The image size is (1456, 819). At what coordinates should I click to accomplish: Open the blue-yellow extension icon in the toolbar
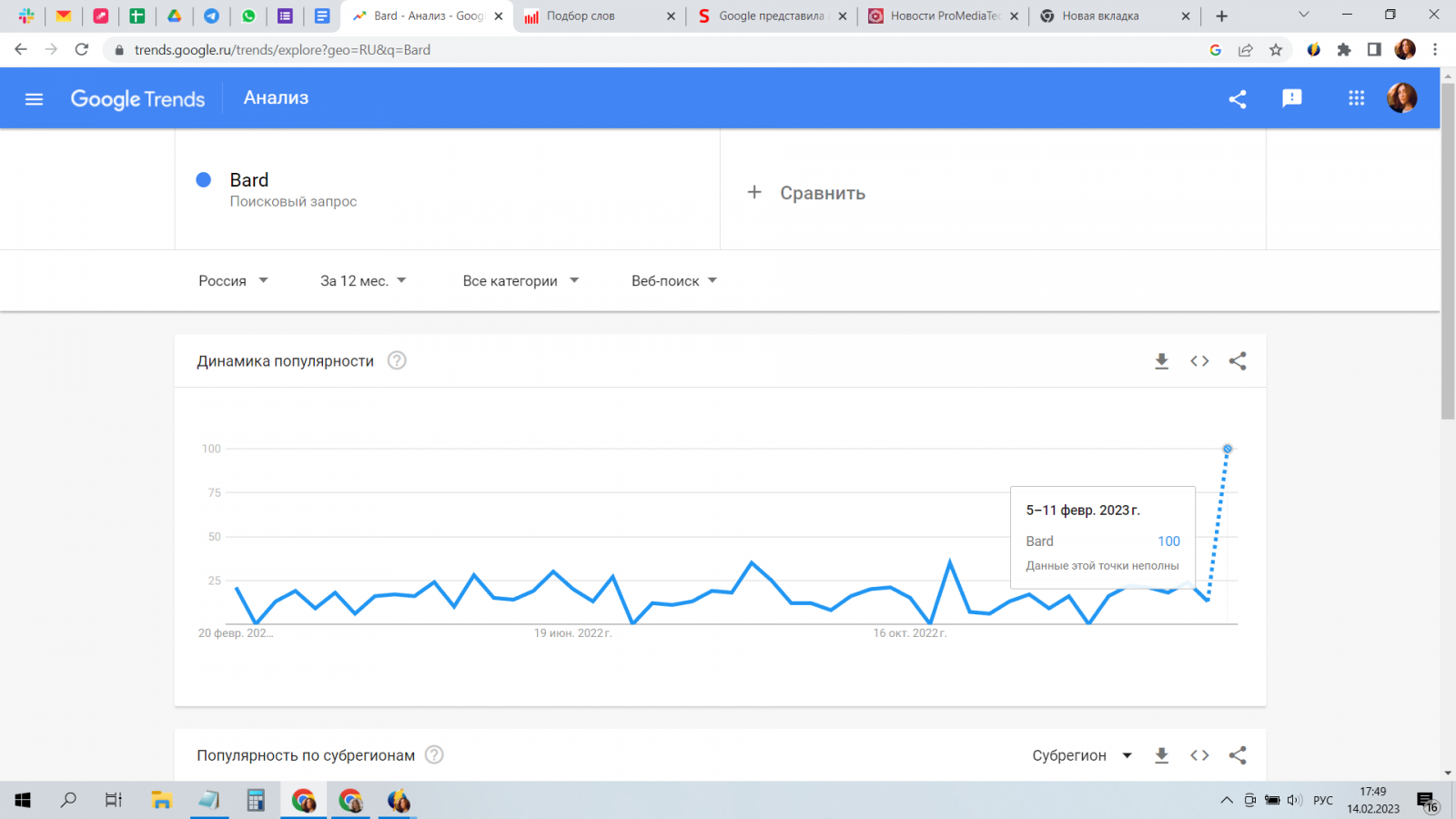tap(1314, 50)
